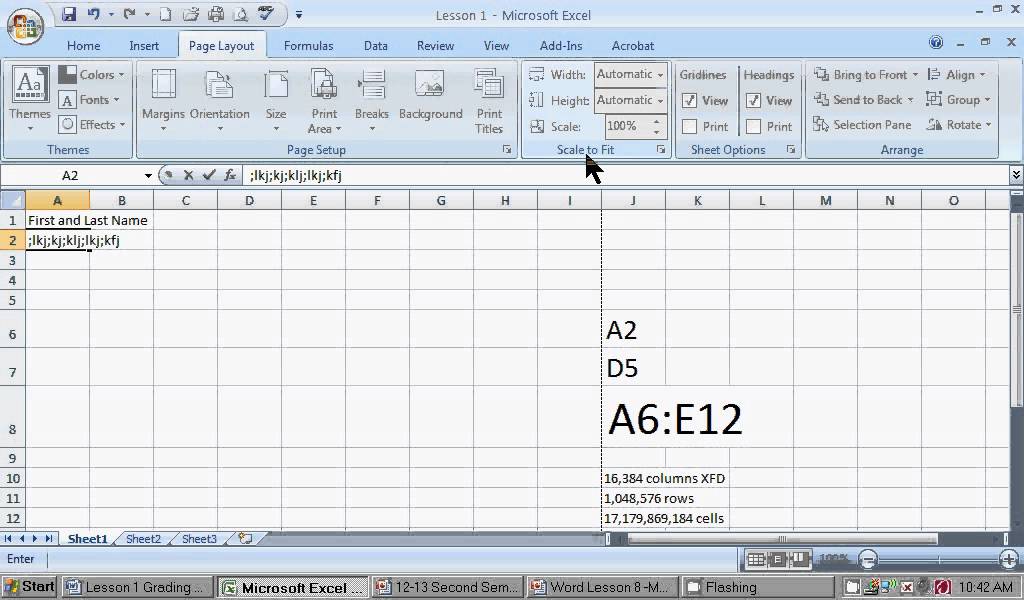The image size is (1024, 600).
Task: Switch to Data ribbon tab
Action: pyautogui.click(x=376, y=46)
